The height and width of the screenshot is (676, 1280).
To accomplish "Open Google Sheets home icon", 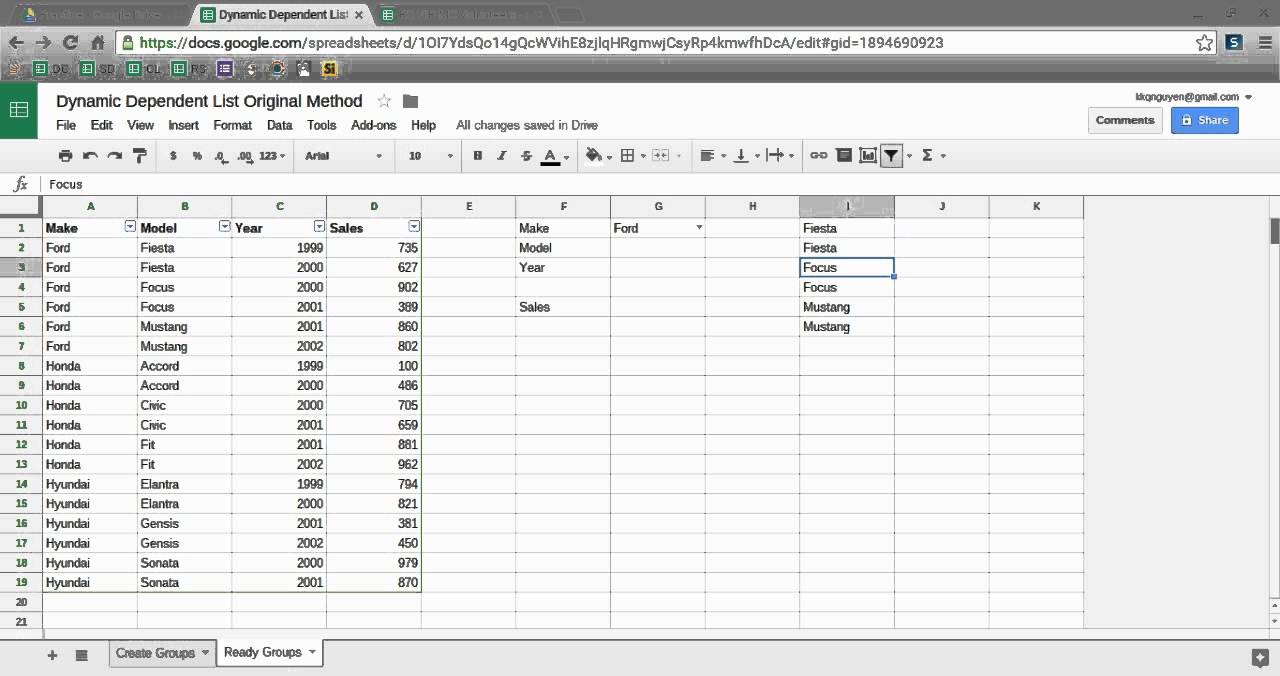I will 18,110.
